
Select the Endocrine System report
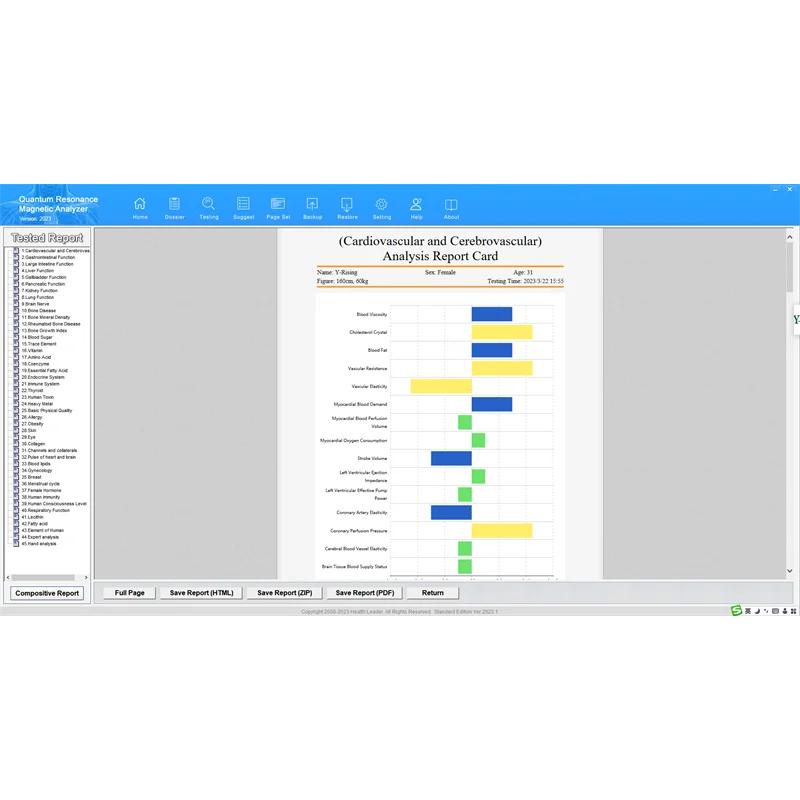(x=43, y=377)
